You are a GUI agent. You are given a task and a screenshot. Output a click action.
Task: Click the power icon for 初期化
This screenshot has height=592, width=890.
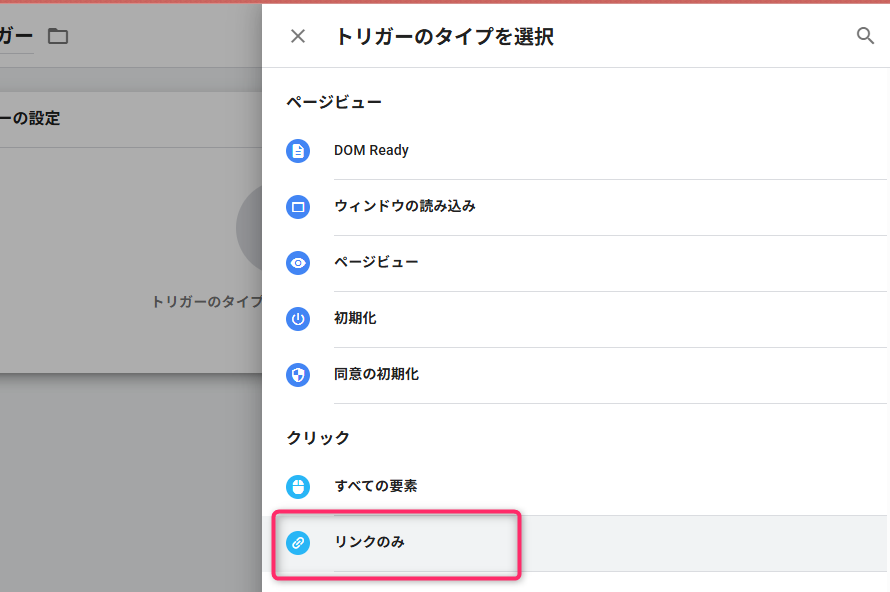[298, 319]
